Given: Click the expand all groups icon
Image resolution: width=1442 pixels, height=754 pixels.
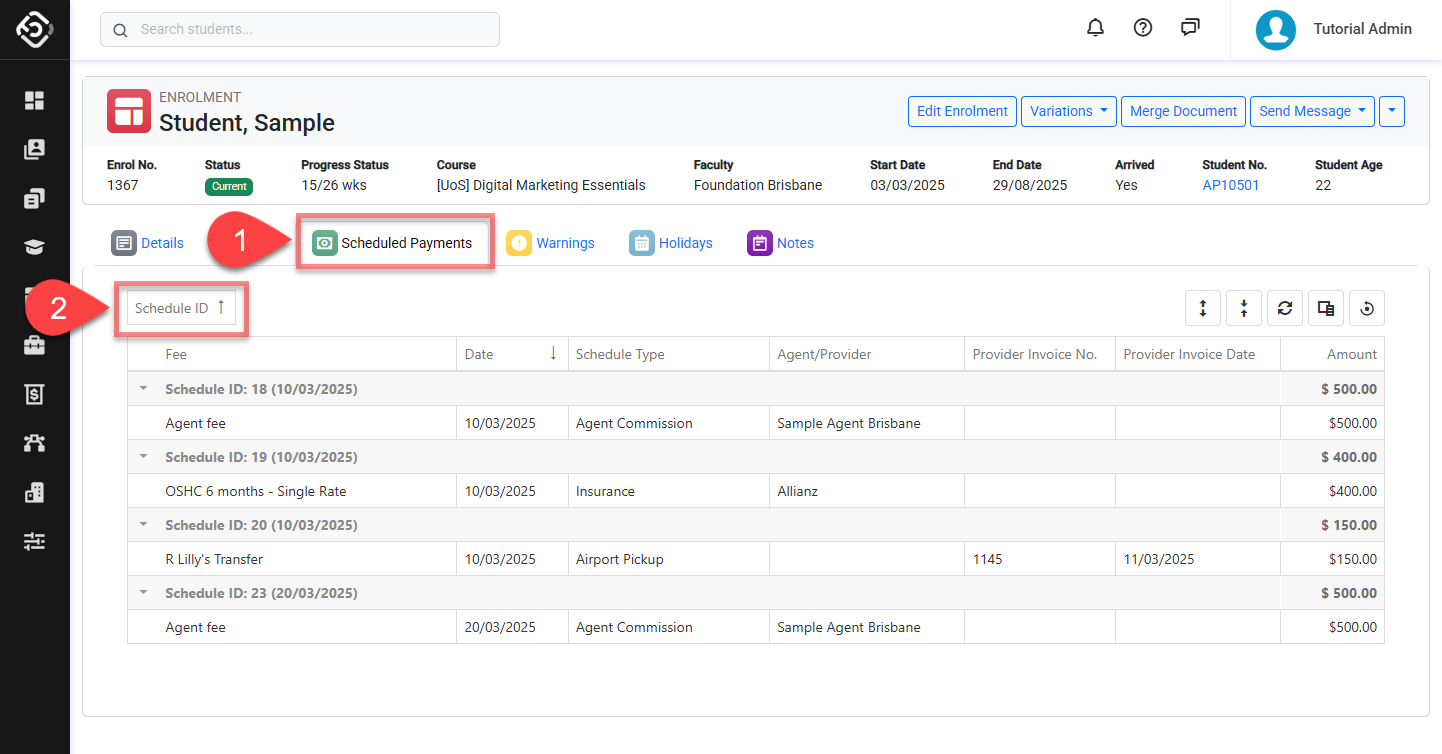Looking at the screenshot, I should point(1203,309).
